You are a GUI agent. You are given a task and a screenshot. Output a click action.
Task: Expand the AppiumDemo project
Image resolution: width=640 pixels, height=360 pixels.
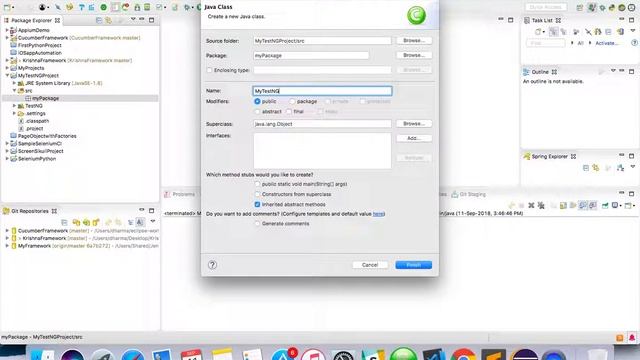[7, 30]
